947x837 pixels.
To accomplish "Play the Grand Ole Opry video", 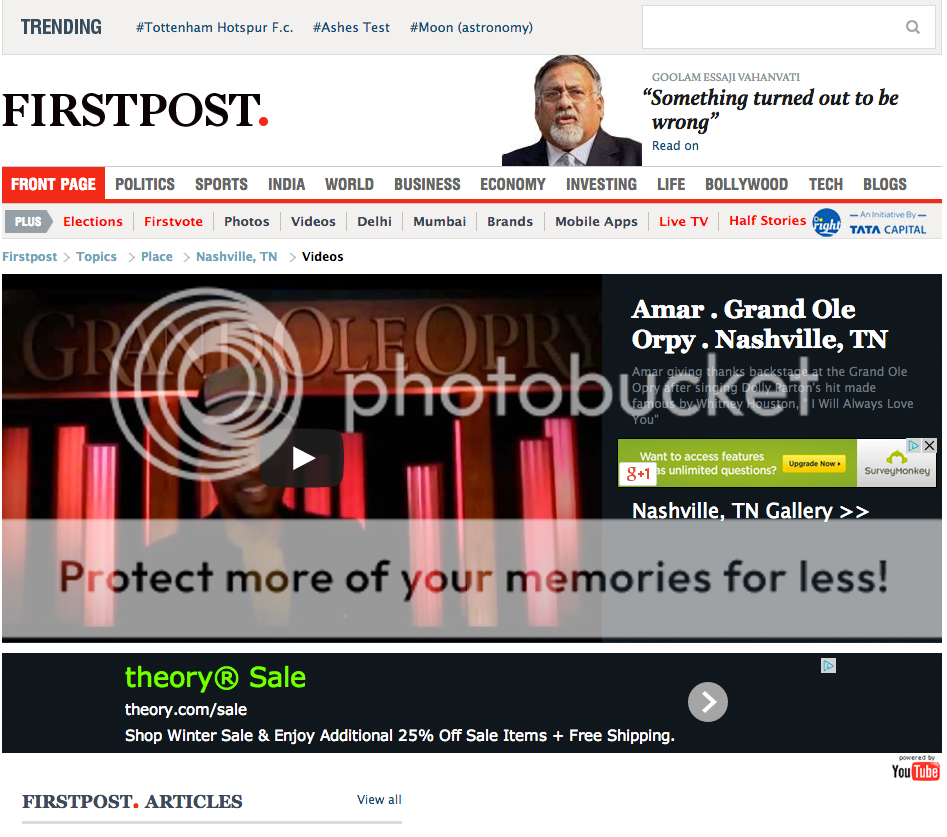I will coord(302,458).
